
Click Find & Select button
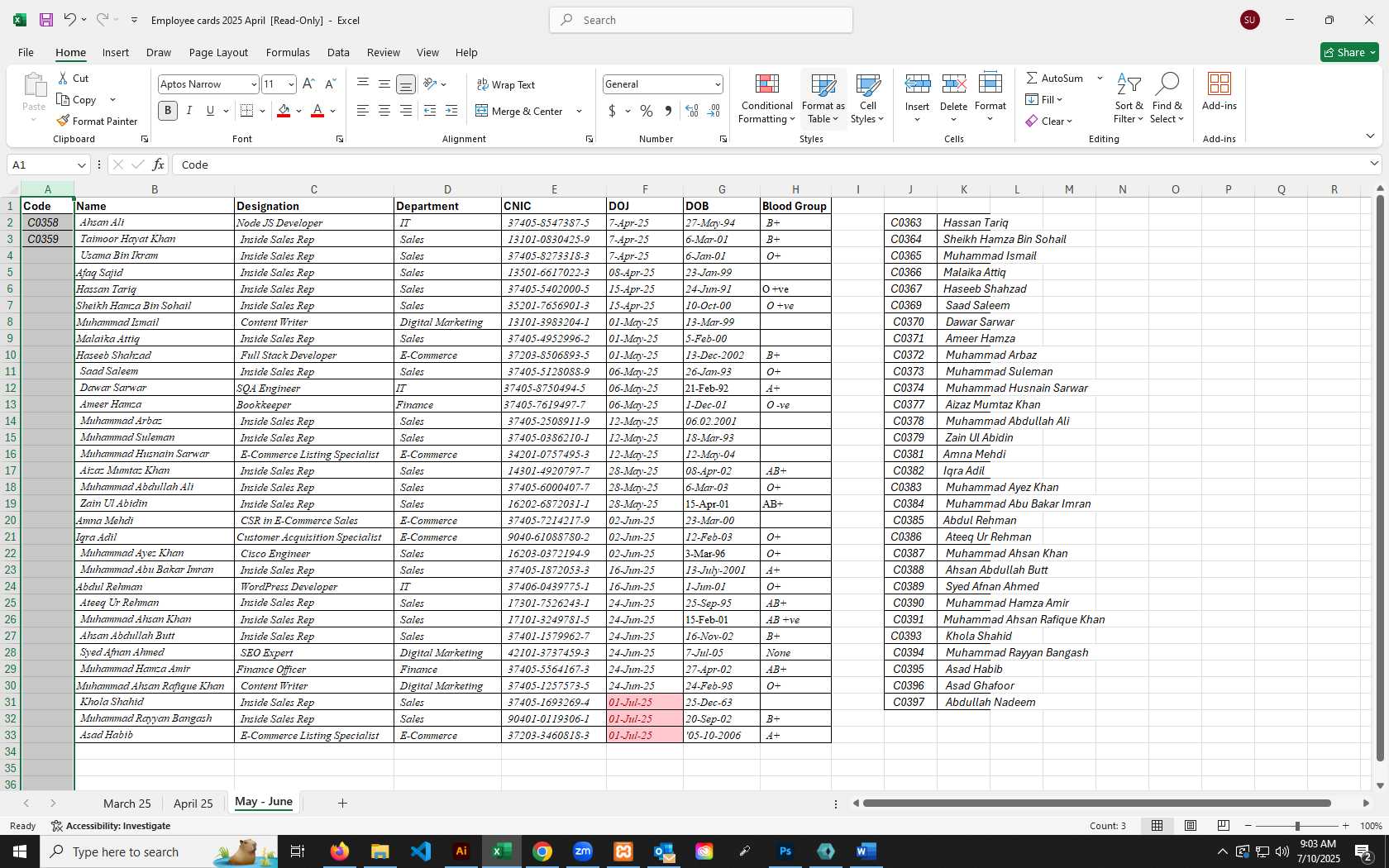1167,98
